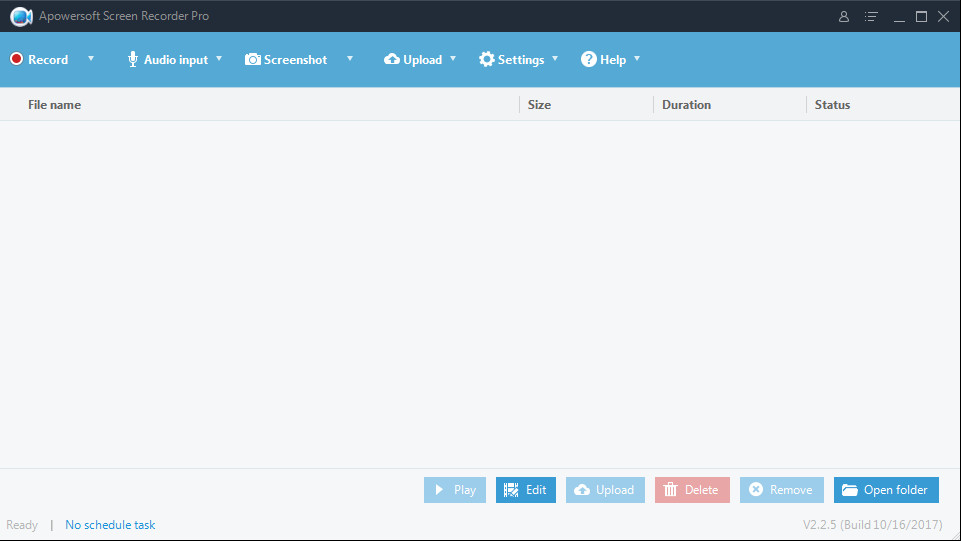The height and width of the screenshot is (541, 961).
Task: Click the Edit button
Action: pyautogui.click(x=526, y=490)
